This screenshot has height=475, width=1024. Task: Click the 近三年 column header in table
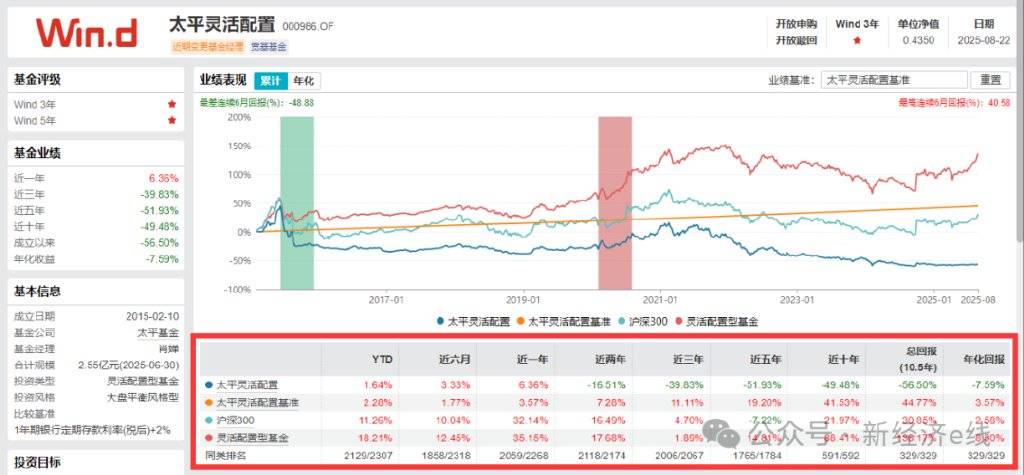point(689,359)
